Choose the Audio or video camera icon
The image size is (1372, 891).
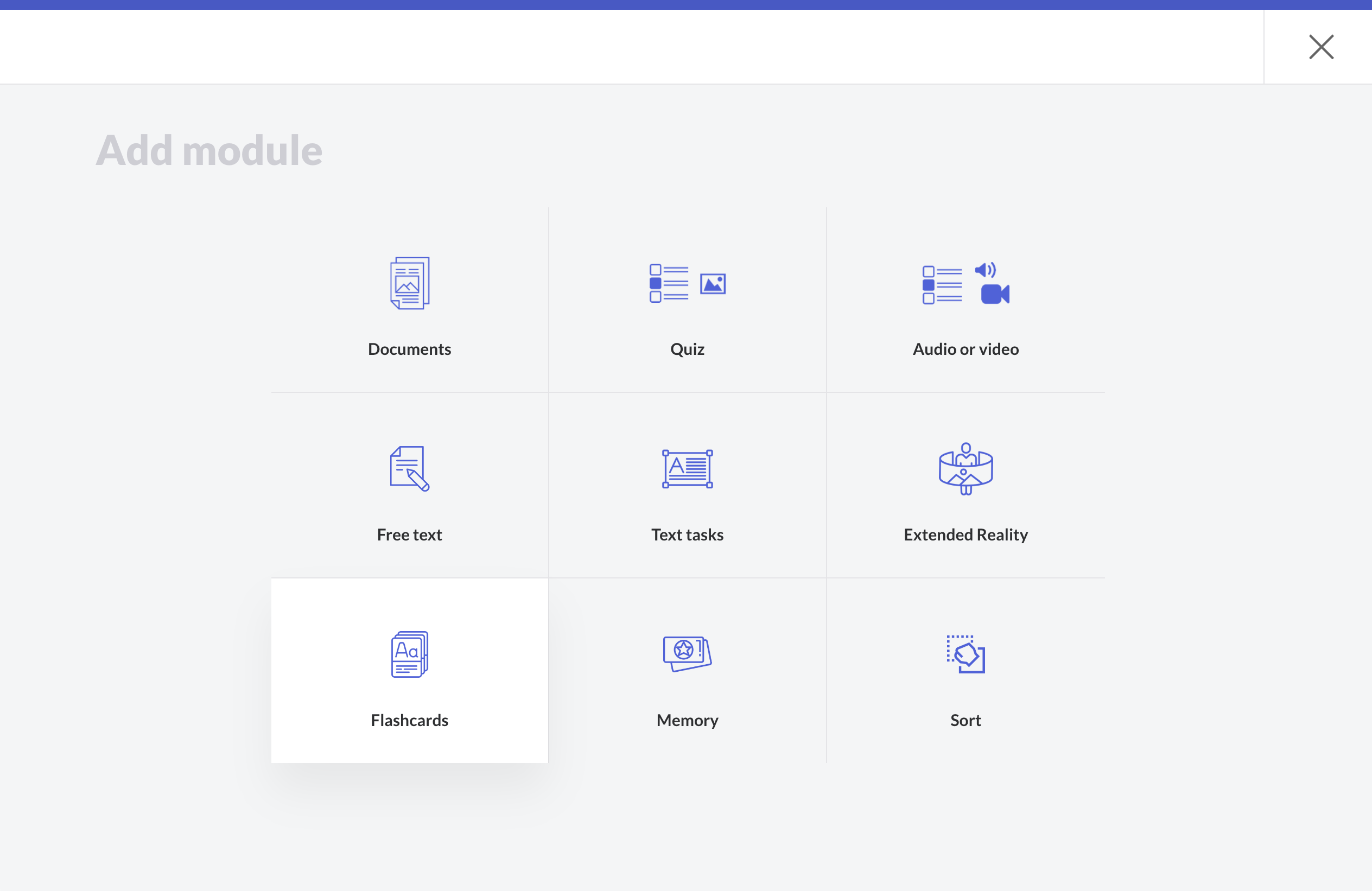tap(994, 294)
